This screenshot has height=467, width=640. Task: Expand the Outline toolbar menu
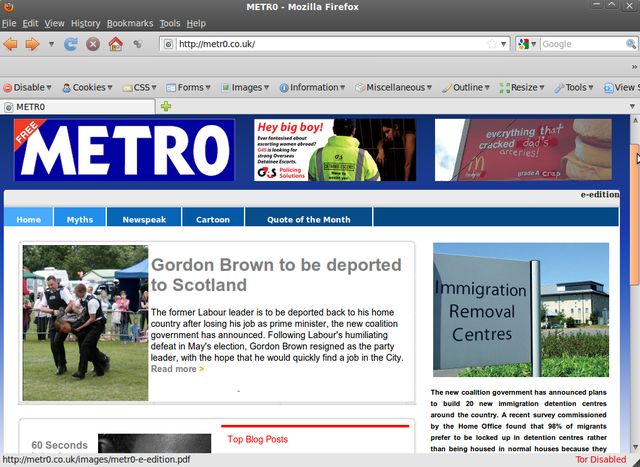point(468,87)
